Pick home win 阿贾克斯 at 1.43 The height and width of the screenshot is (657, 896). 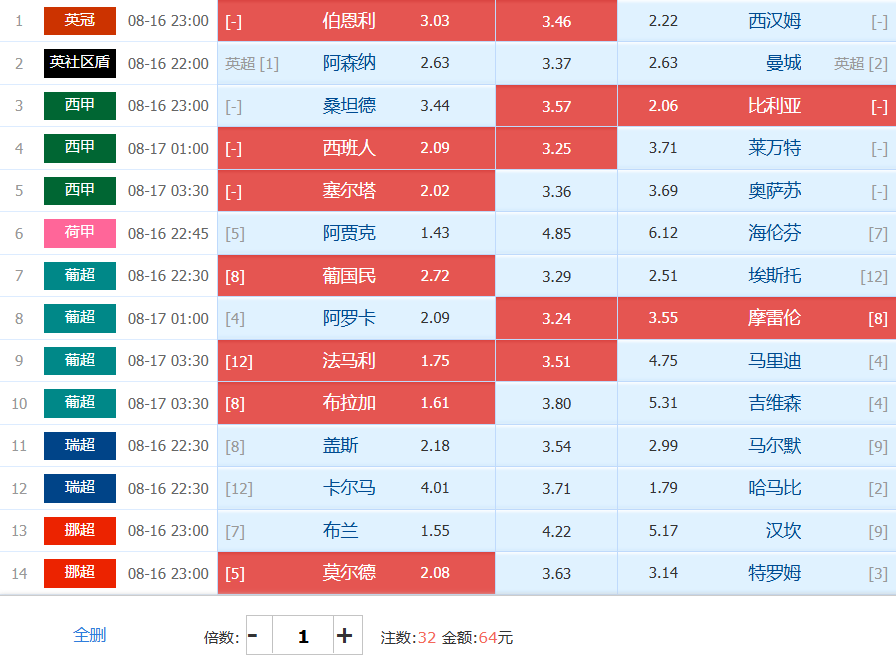pyautogui.click(x=356, y=233)
